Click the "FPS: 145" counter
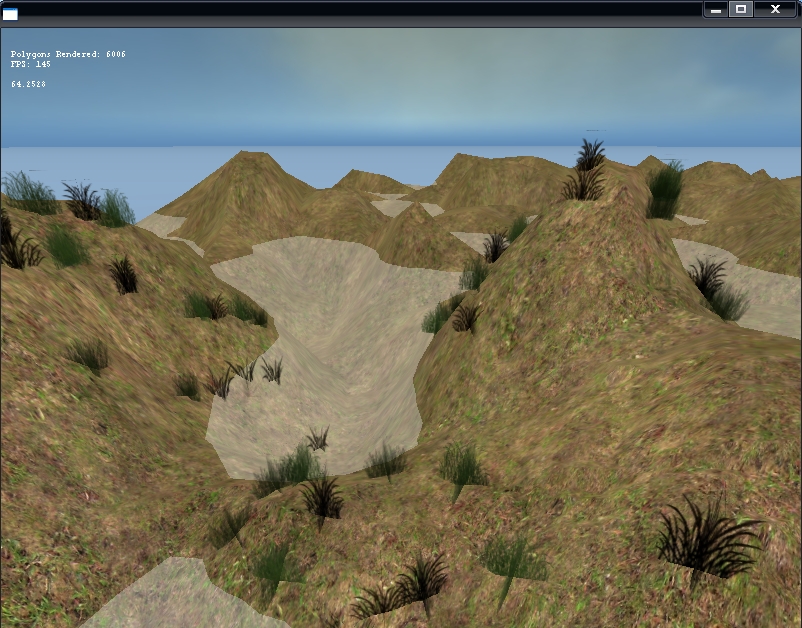The width and height of the screenshot is (802, 628). click(31, 64)
